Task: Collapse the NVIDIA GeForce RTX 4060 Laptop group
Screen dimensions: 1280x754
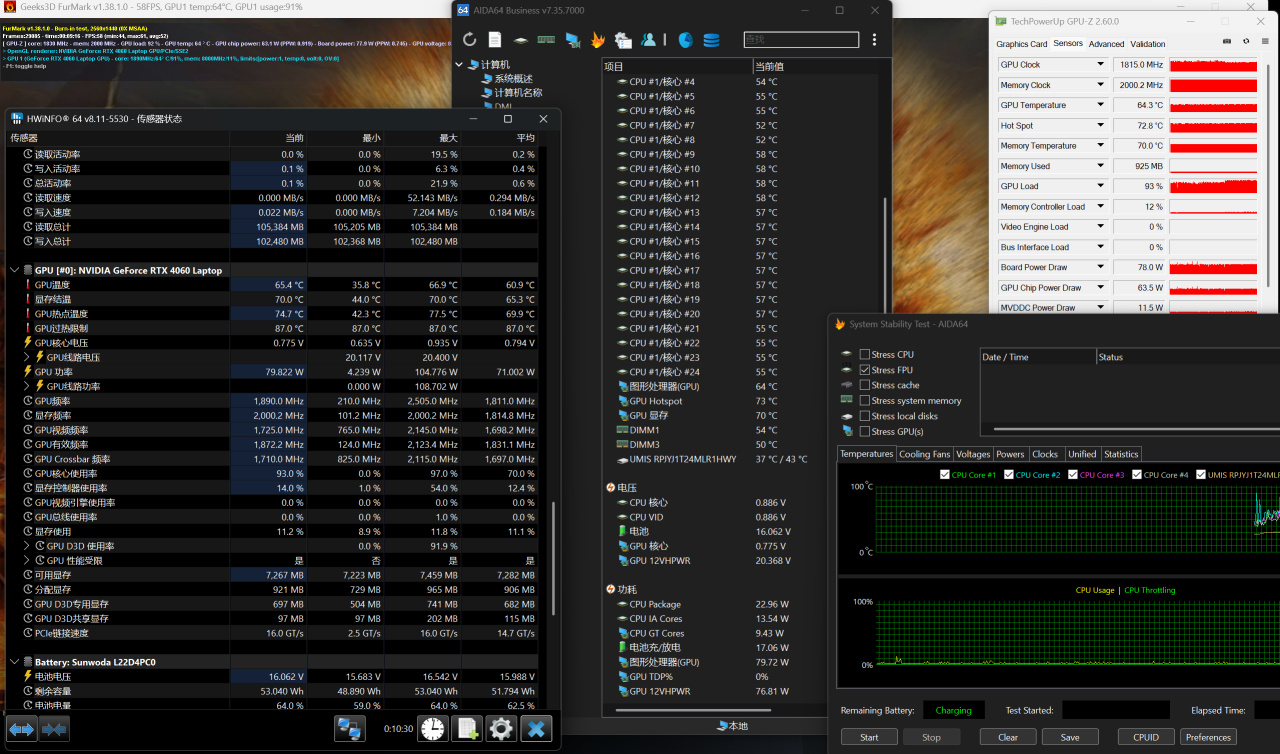Action: (15, 270)
